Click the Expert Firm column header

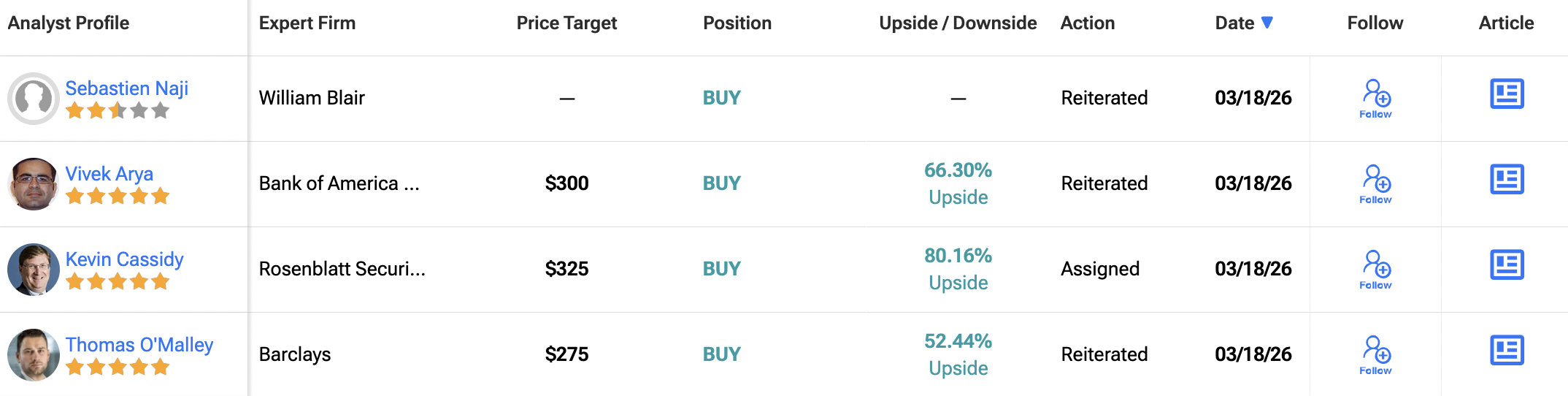(307, 23)
